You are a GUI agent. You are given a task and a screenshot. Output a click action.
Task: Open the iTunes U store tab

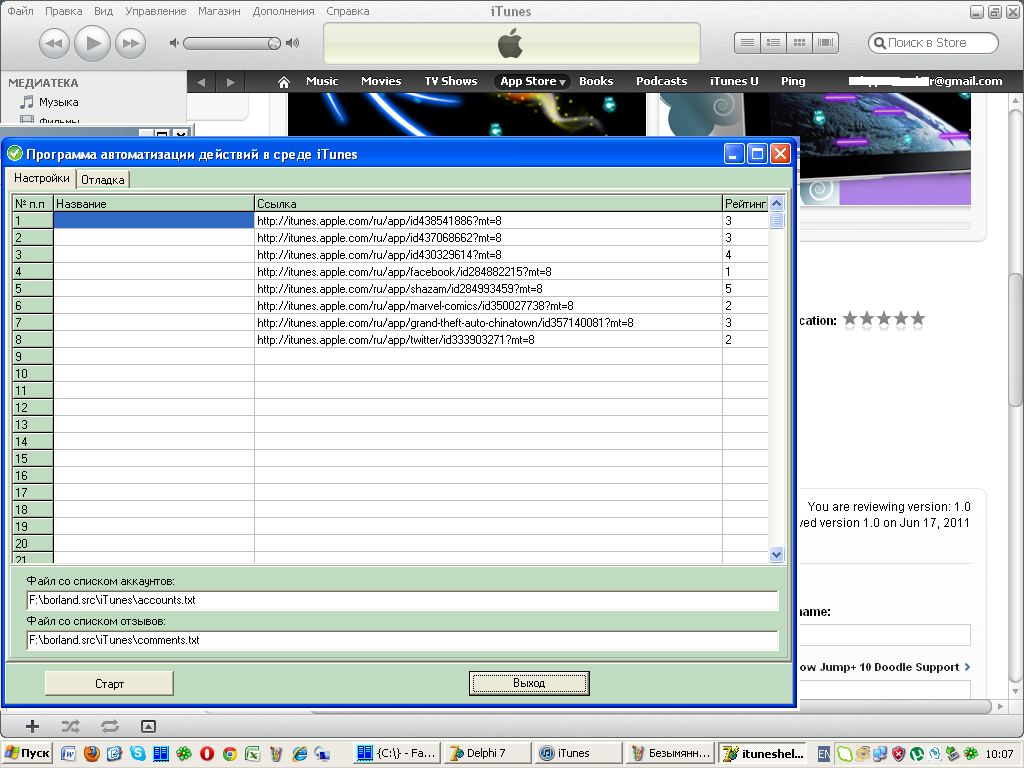point(734,81)
